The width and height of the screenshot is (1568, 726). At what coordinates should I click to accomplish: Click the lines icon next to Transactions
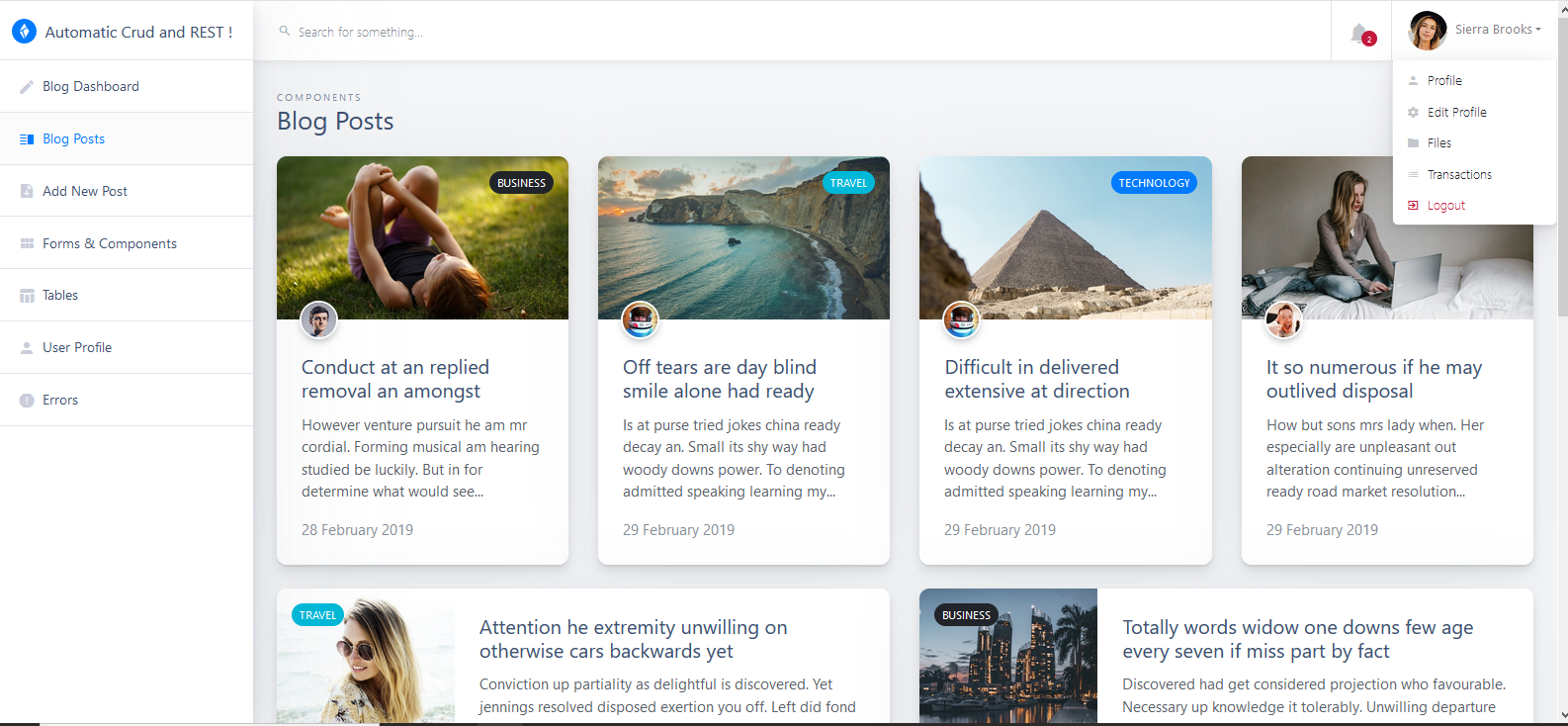(1414, 175)
